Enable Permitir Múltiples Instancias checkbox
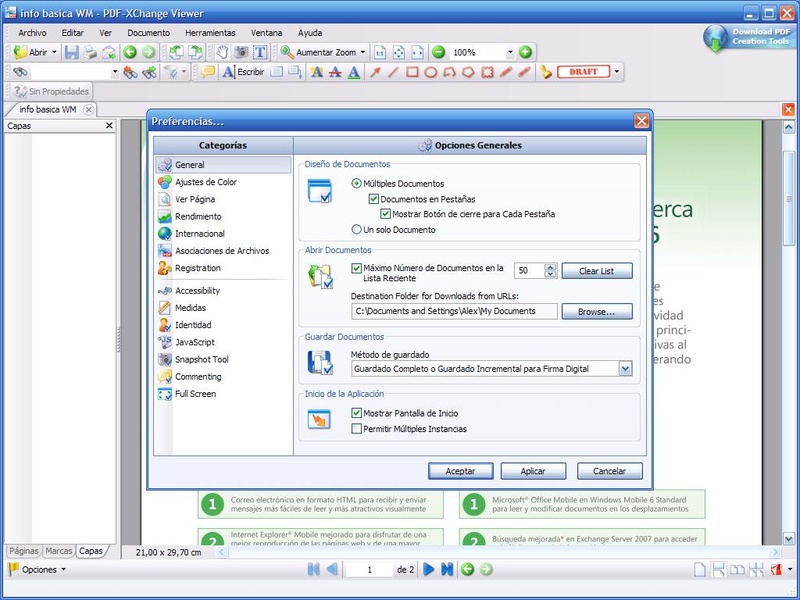800x600 pixels. [x=357, y=429]
